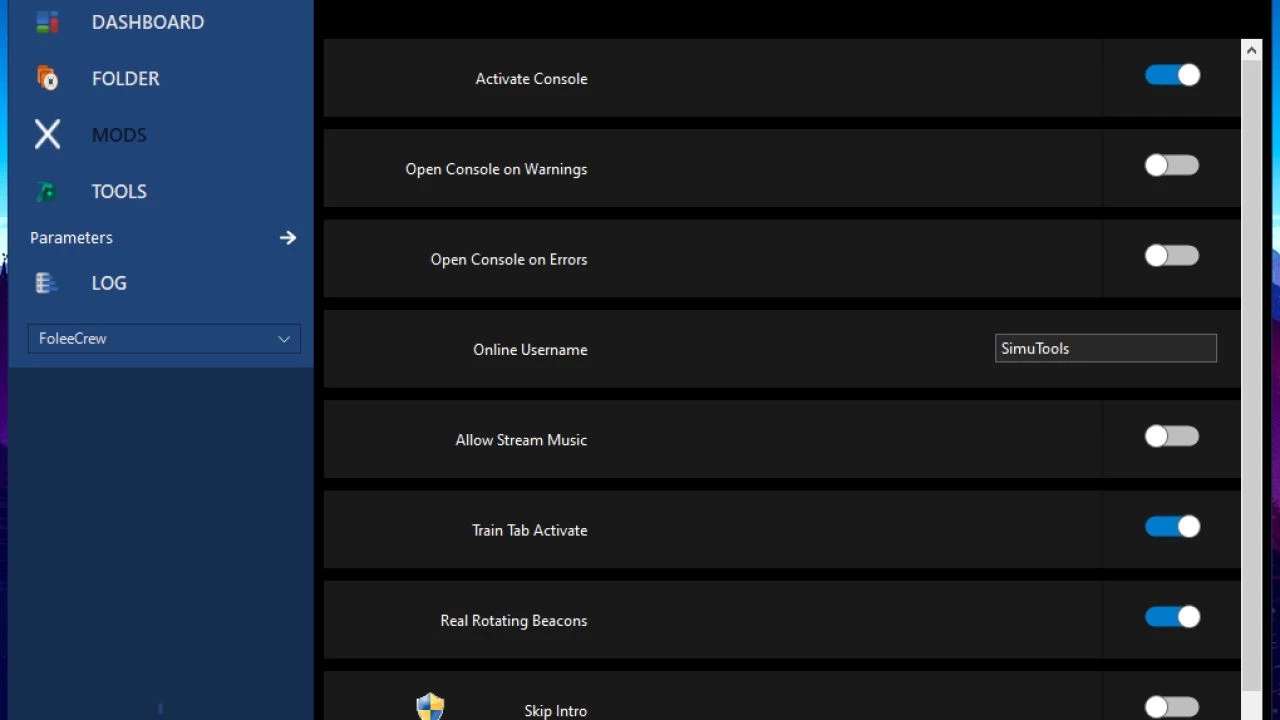Click the Tools icon in sidebar
This screenshot has width=1280, height=720.
(47, 191)
